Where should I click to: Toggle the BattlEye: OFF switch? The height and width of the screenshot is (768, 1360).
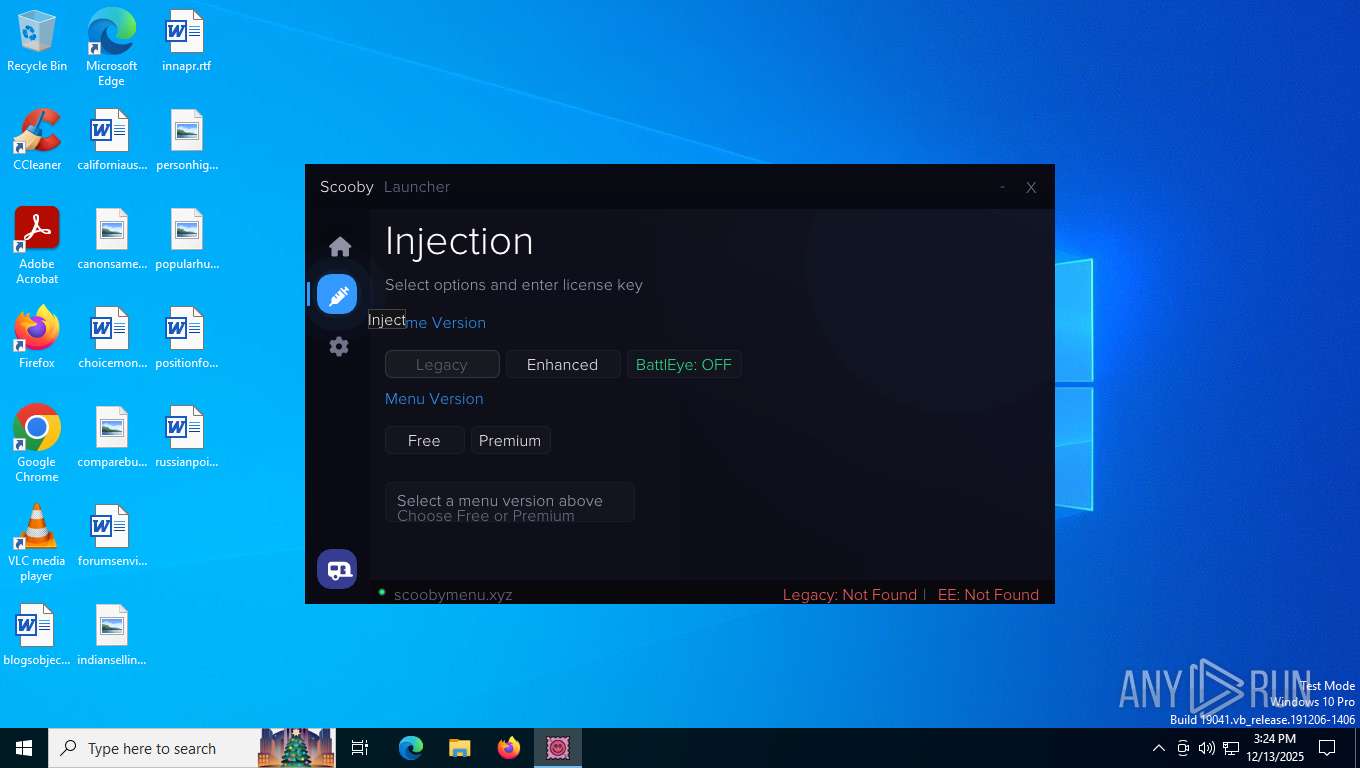[x=684, y=365]
